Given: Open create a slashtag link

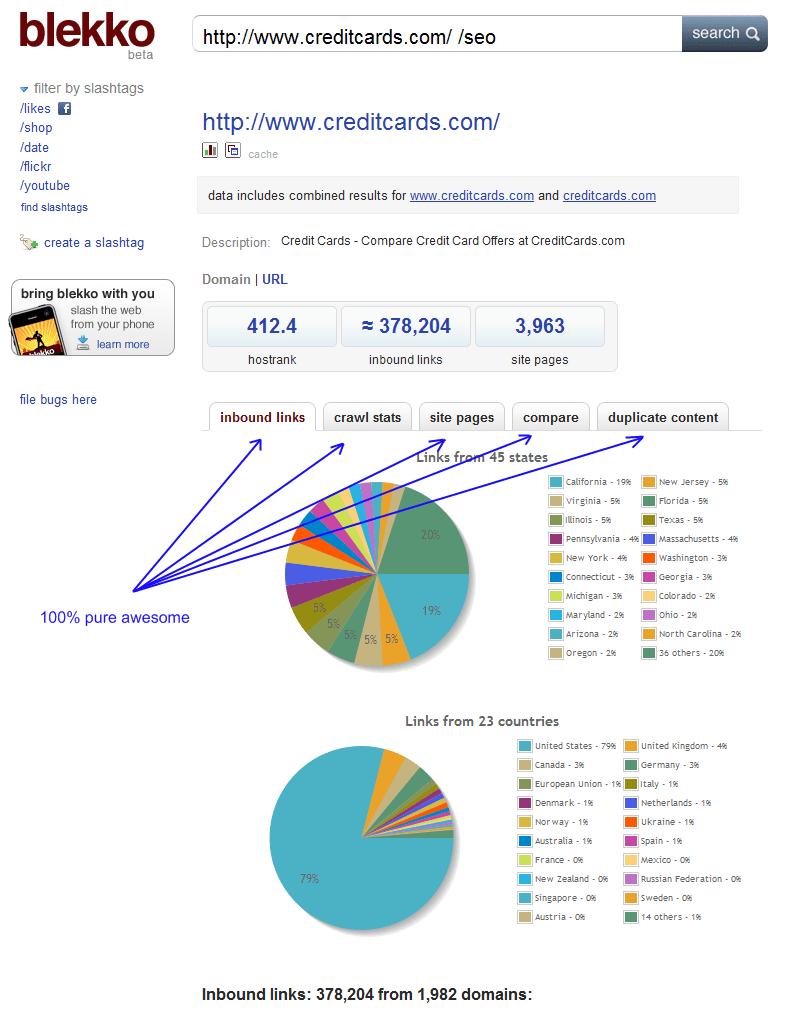Looking at the screenshot, I should (94, 243).
